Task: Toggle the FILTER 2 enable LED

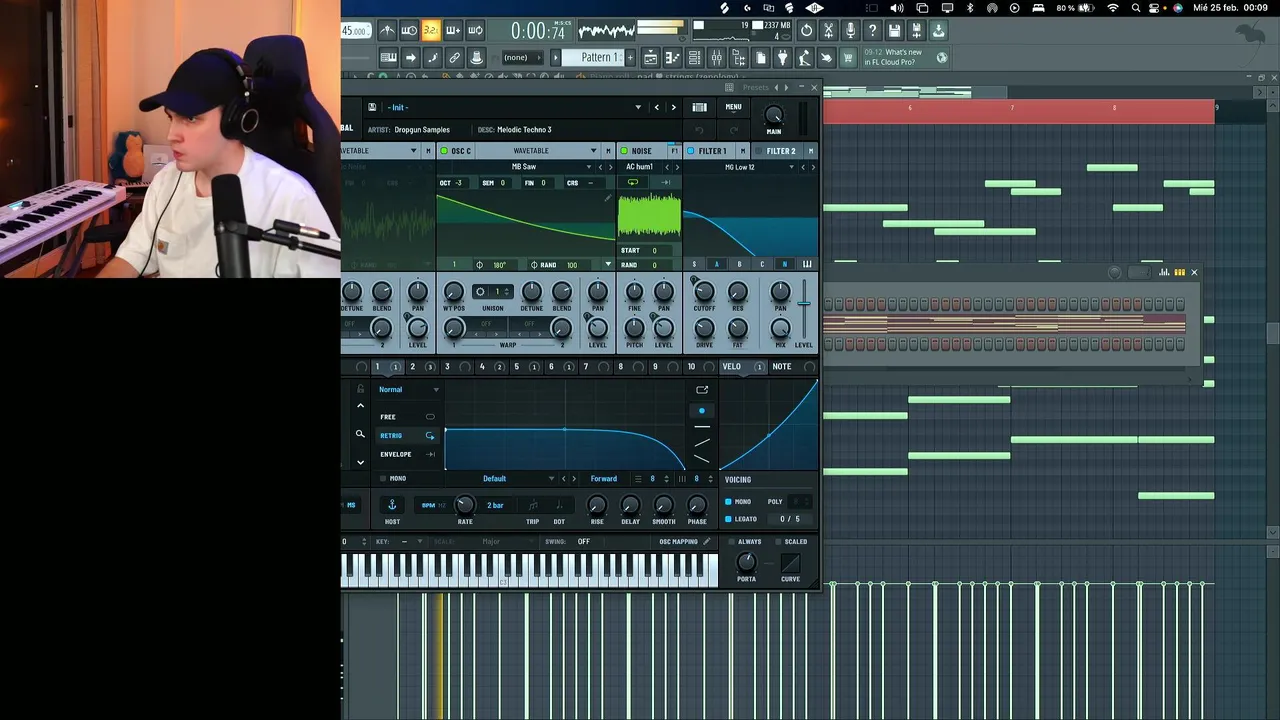Action: coord(760,151)
